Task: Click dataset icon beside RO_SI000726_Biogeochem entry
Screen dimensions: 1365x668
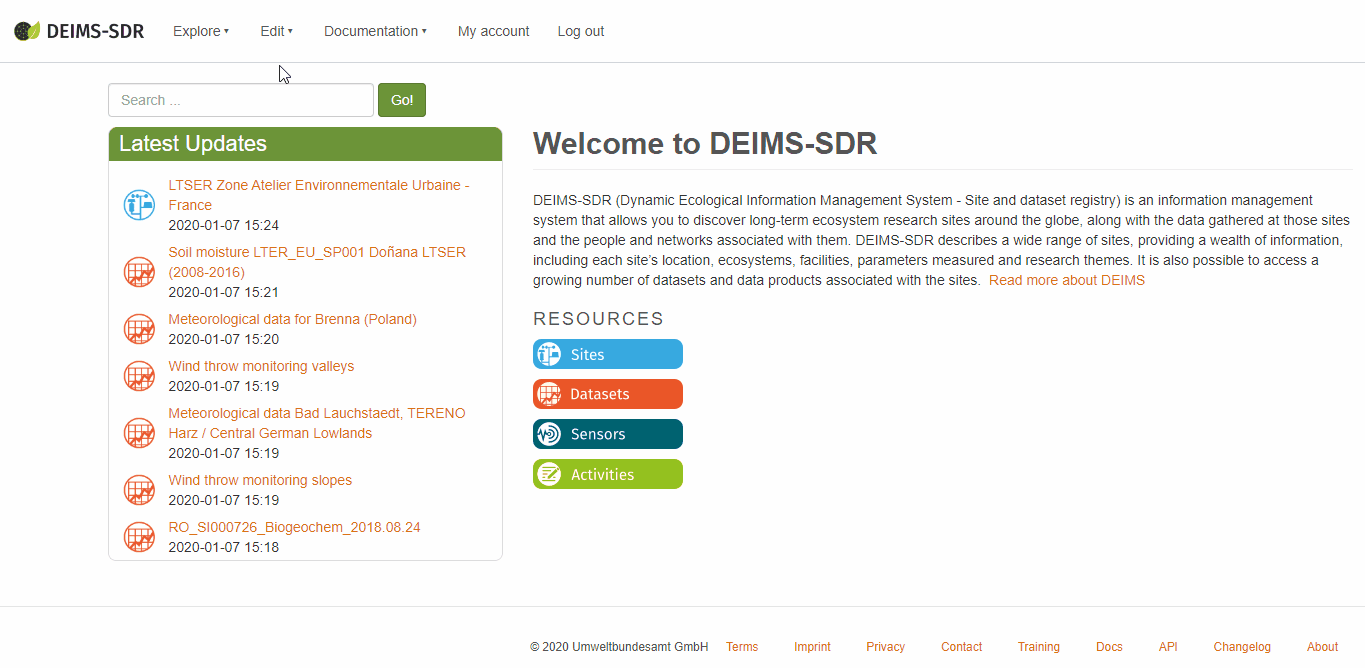Action: coord(139,537)
